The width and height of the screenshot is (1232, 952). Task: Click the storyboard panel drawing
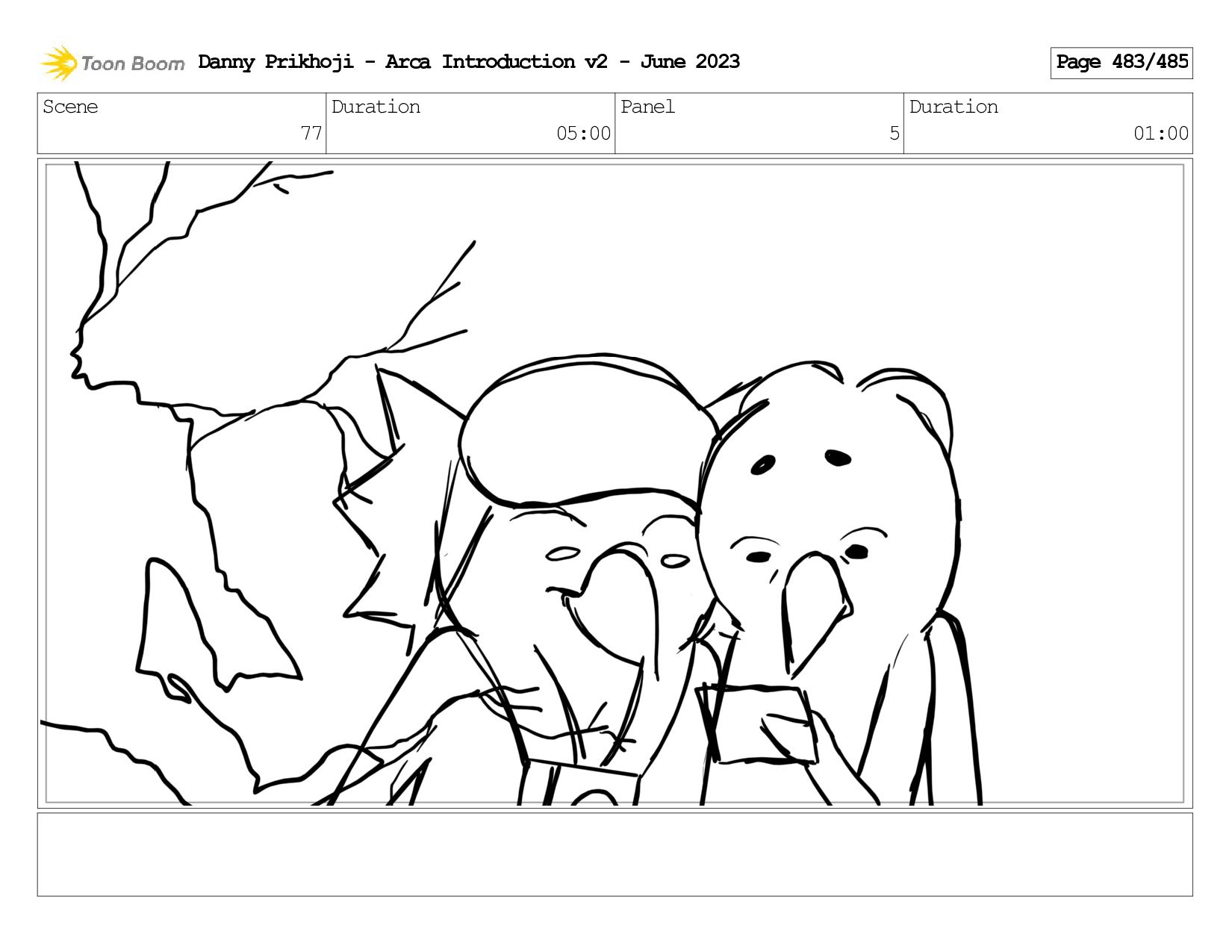click(615, 483)
